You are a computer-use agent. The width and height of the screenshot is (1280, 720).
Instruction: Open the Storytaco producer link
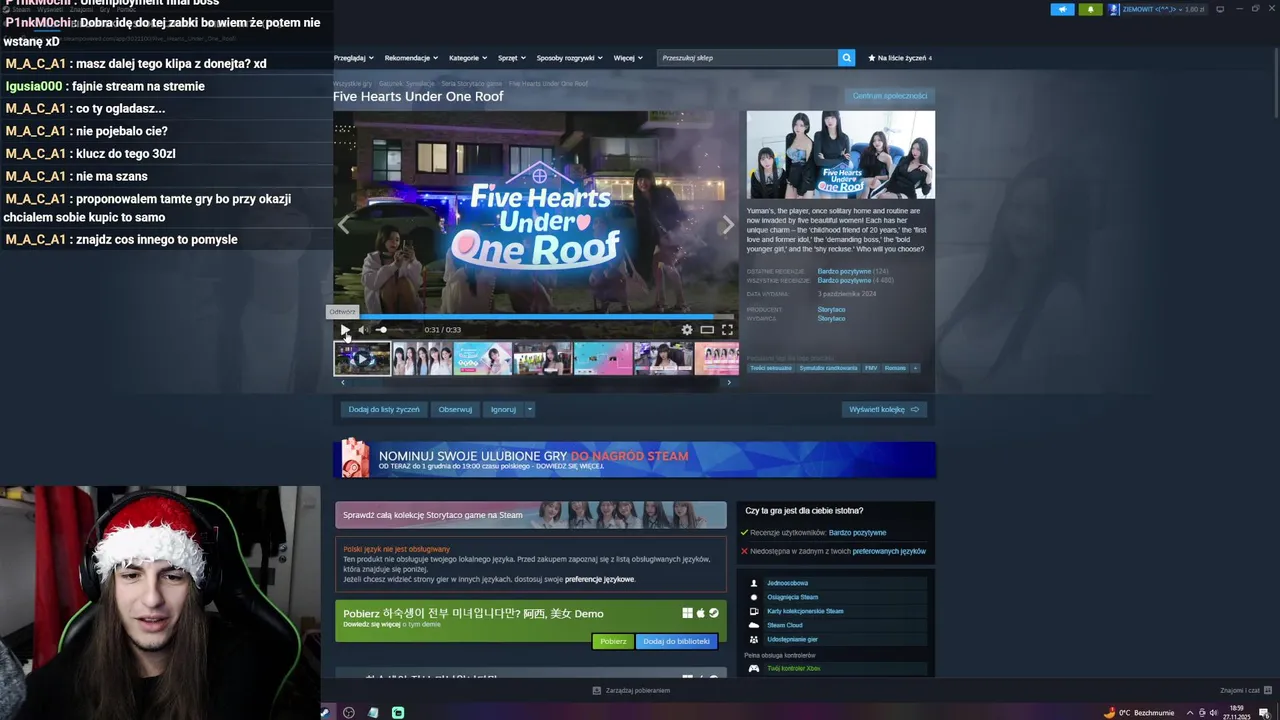coord(831,310)
